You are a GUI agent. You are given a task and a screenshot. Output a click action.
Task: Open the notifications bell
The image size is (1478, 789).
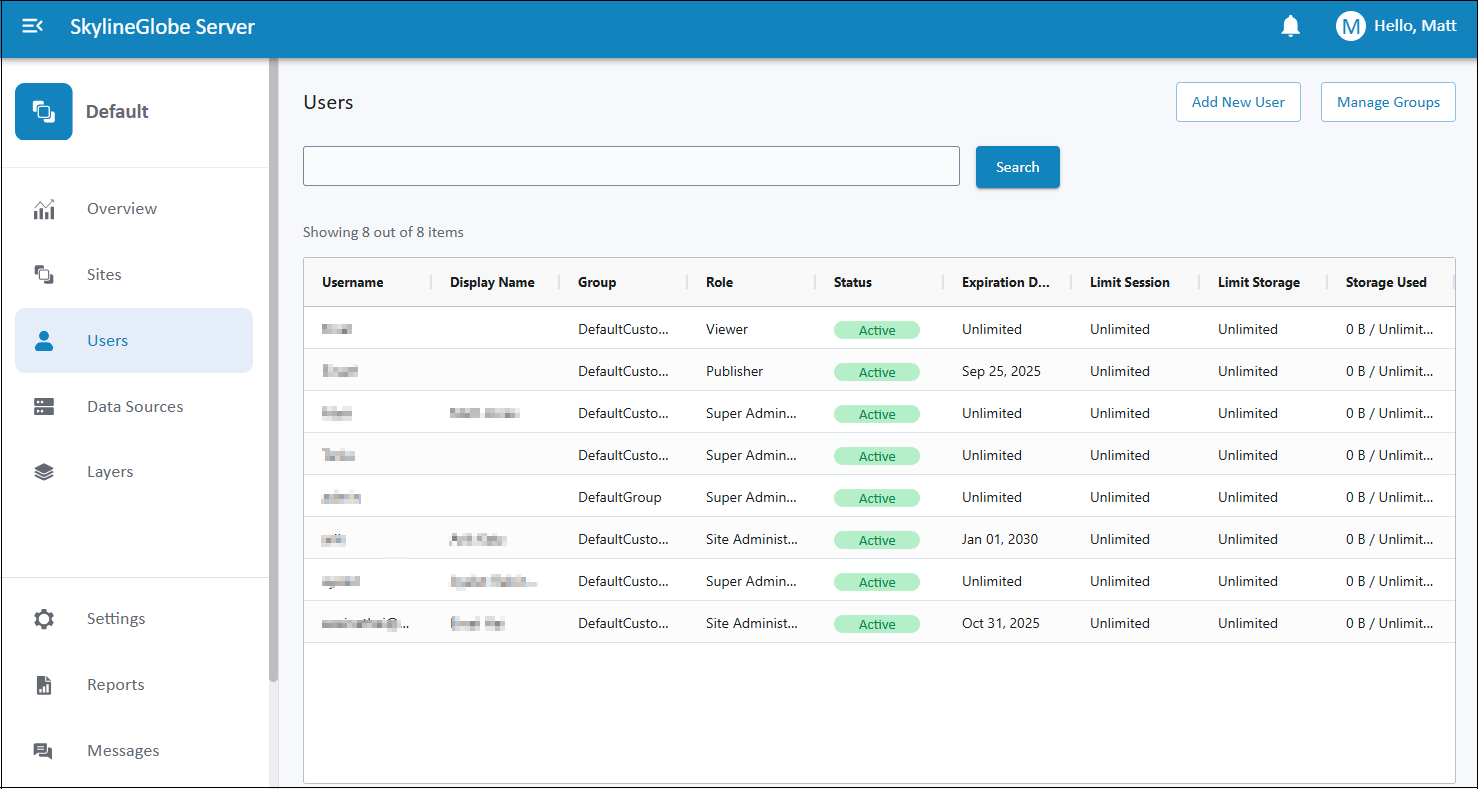[1291, 26]
